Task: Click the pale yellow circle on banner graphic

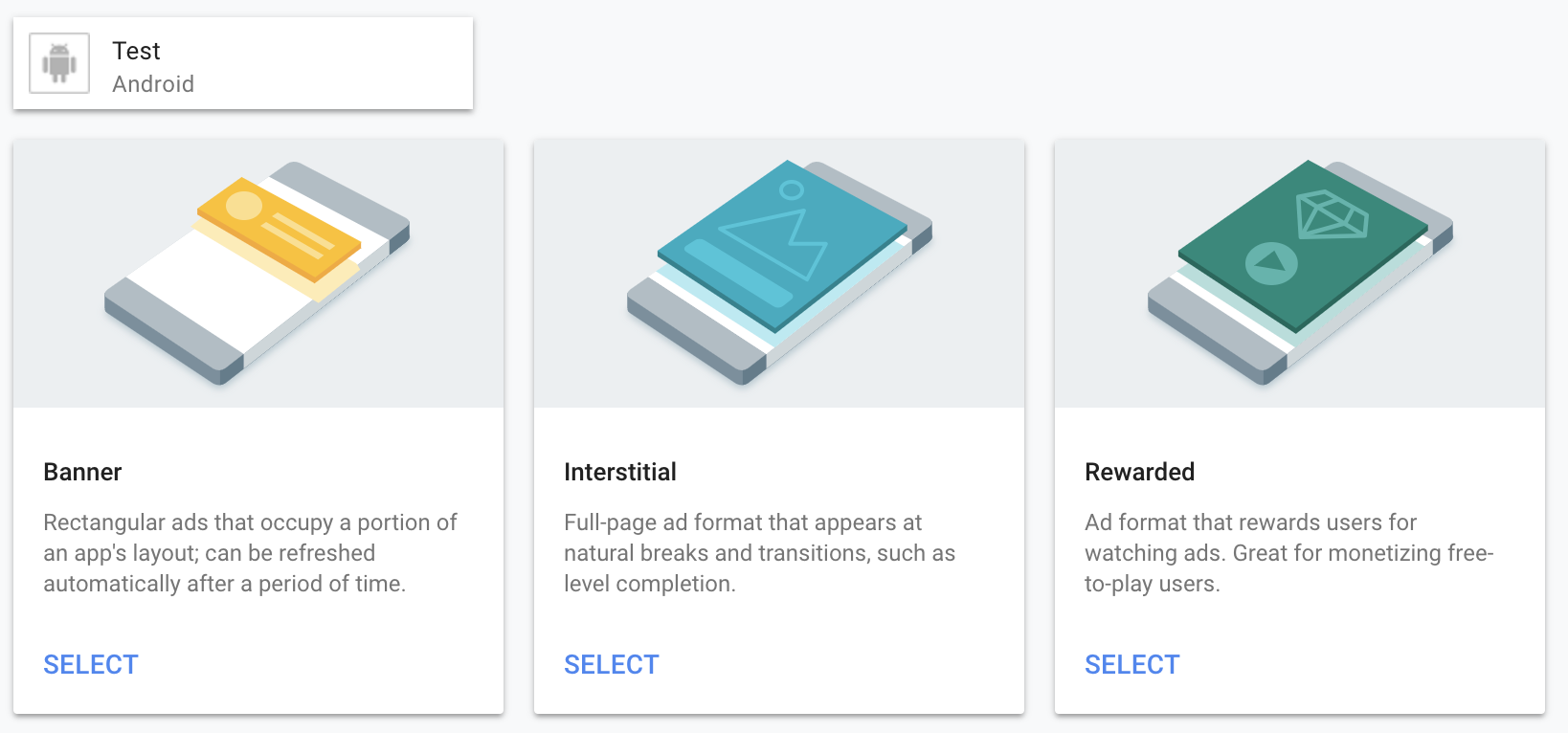Action: pos(244,205)
